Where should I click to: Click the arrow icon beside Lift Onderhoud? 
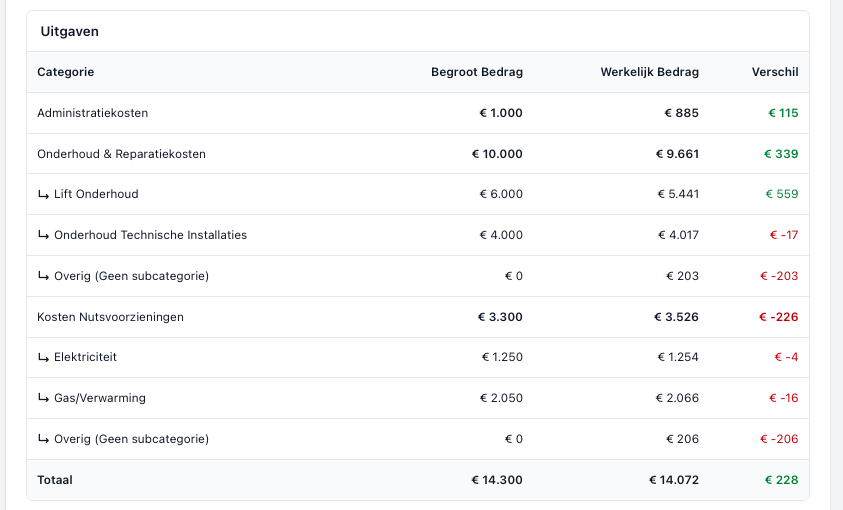(x=43, y=194)
